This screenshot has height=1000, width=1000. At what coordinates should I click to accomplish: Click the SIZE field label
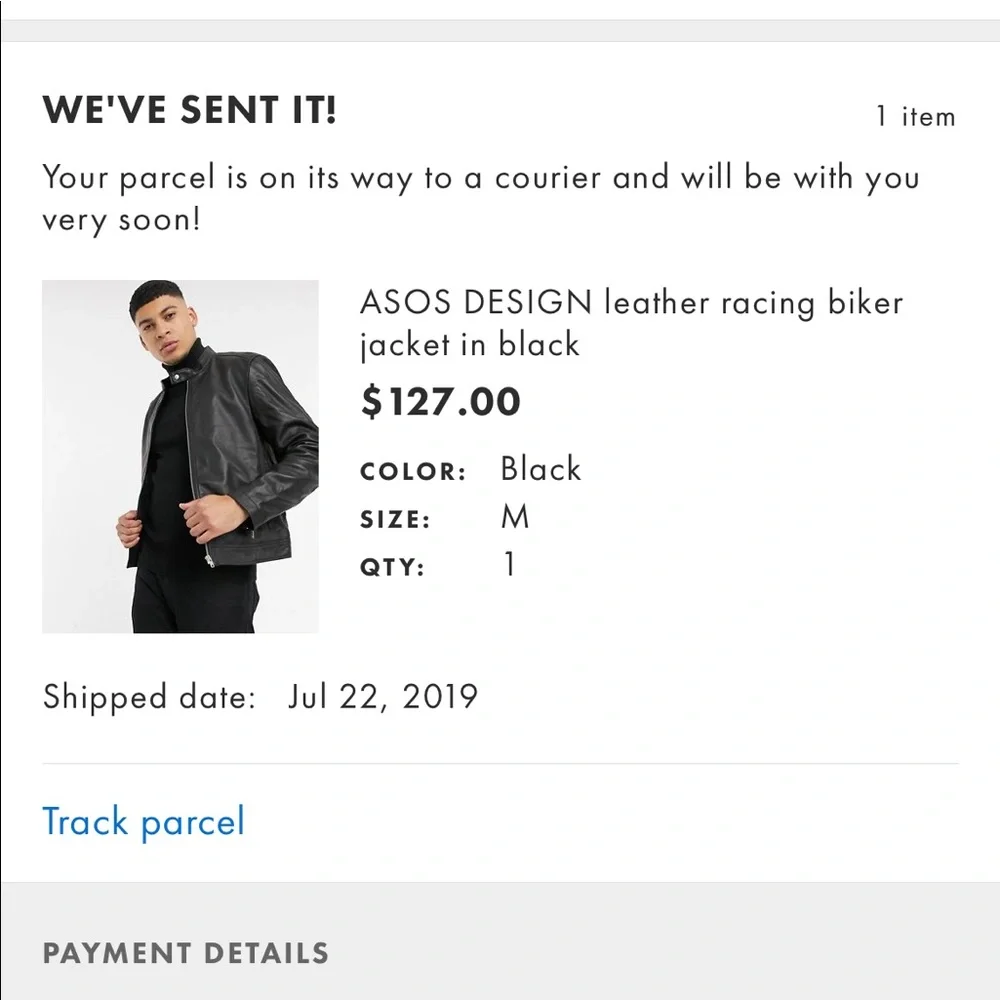click(395, 518)
